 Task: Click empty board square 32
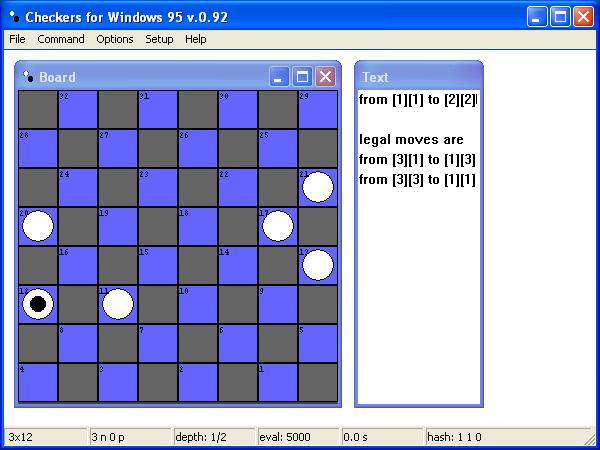tap(78, 109)
